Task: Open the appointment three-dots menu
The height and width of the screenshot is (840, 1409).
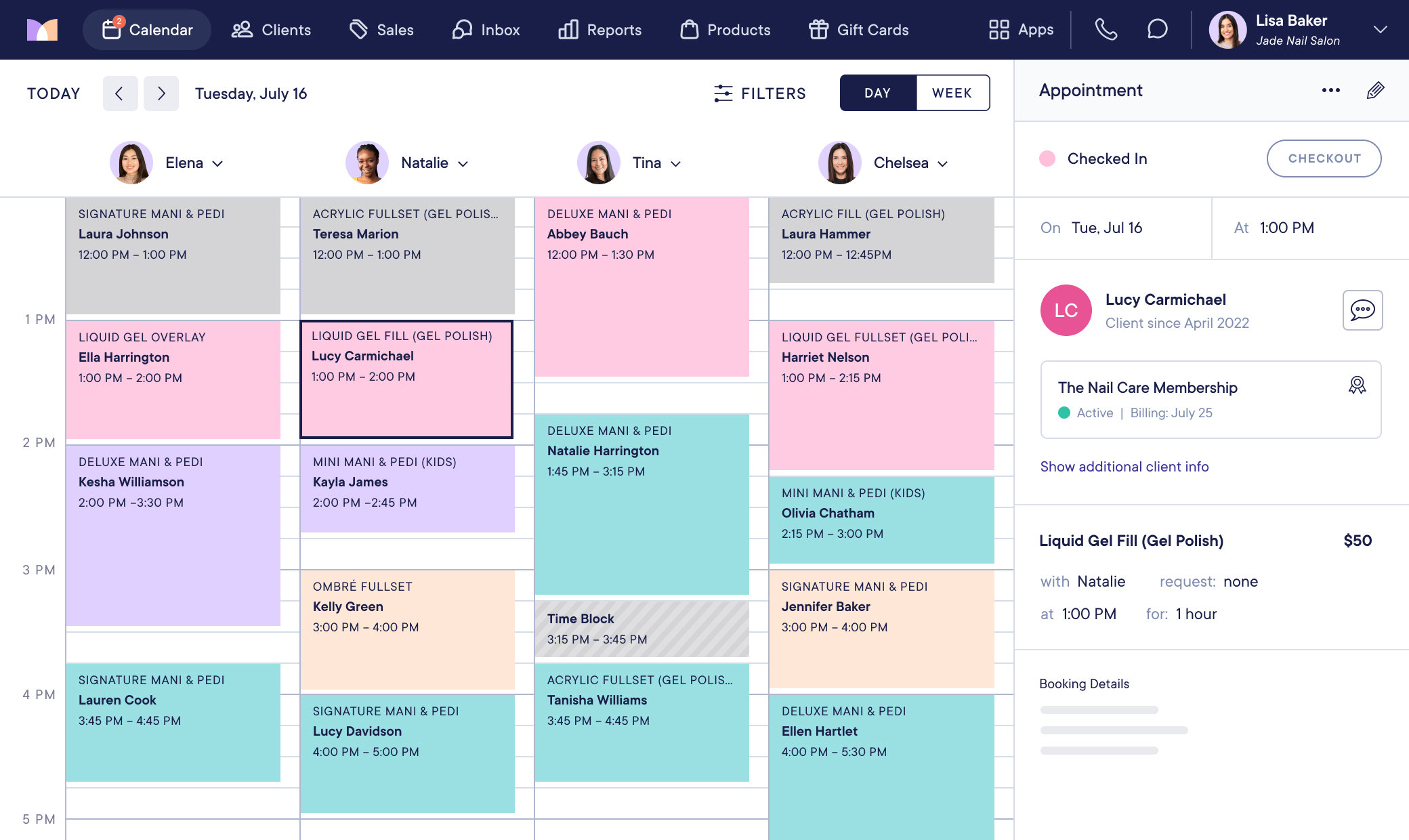Action: [1330, 90]
